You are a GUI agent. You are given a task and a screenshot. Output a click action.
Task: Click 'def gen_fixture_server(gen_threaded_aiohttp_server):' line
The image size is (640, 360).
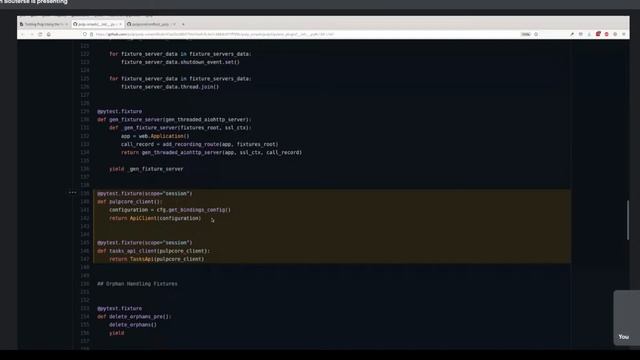pyautogui.click(x=174, y=120)
